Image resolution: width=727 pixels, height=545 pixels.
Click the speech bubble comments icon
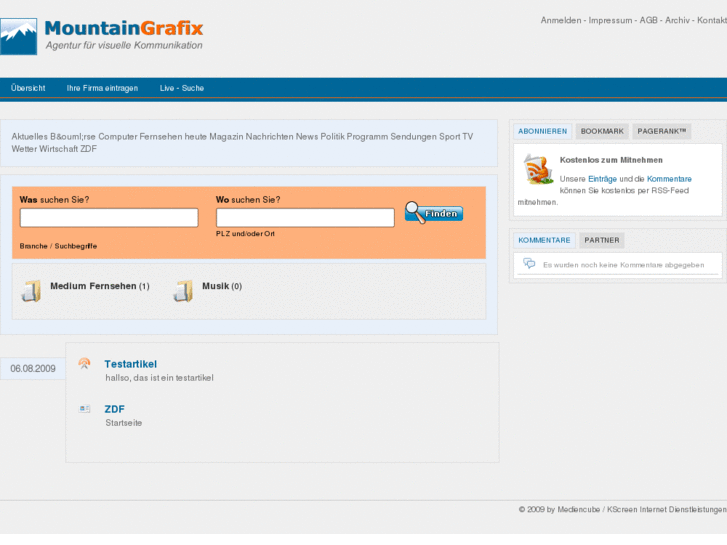coord(529,265)
